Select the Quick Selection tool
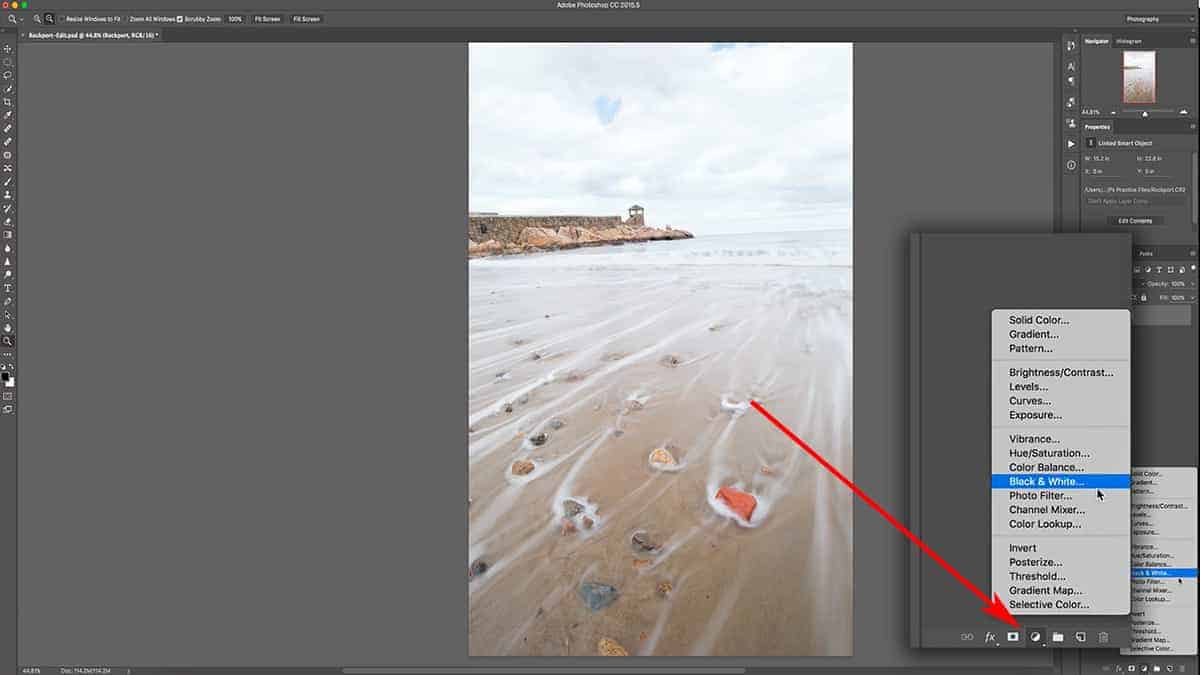 click(x=8, y=89)
